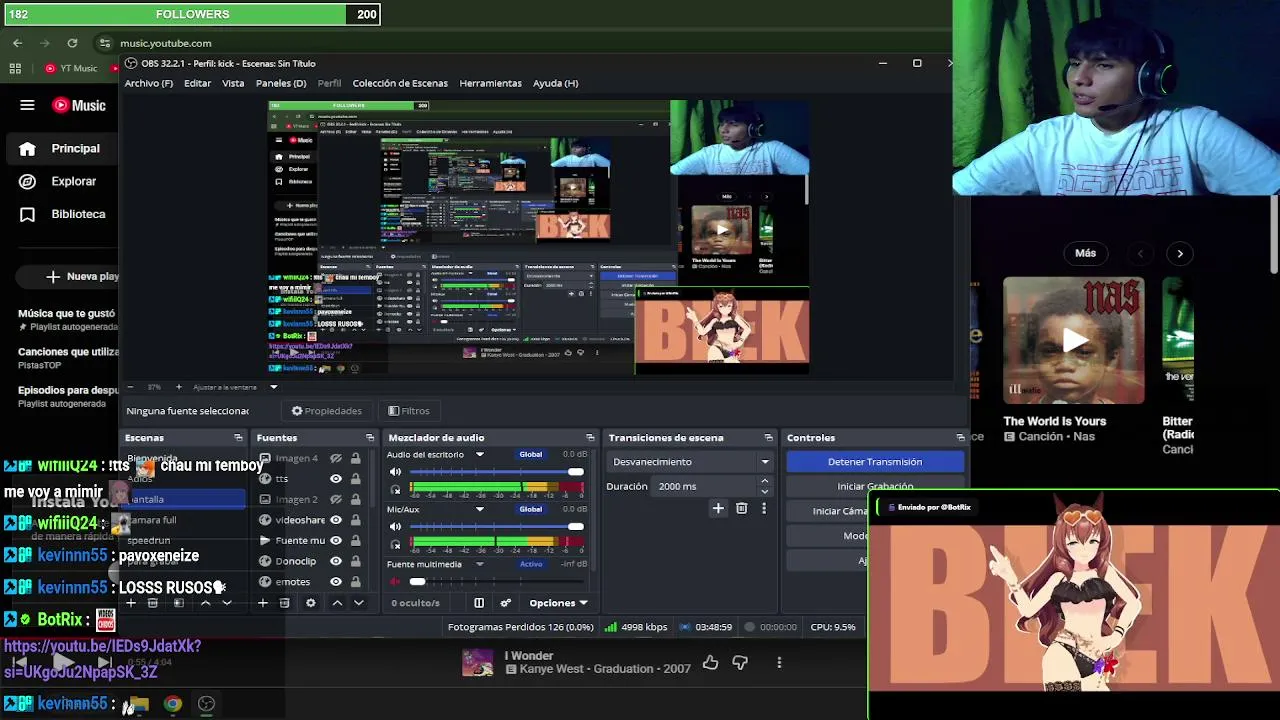
Task: Move source down in Fuentes list
Action: 359,603
